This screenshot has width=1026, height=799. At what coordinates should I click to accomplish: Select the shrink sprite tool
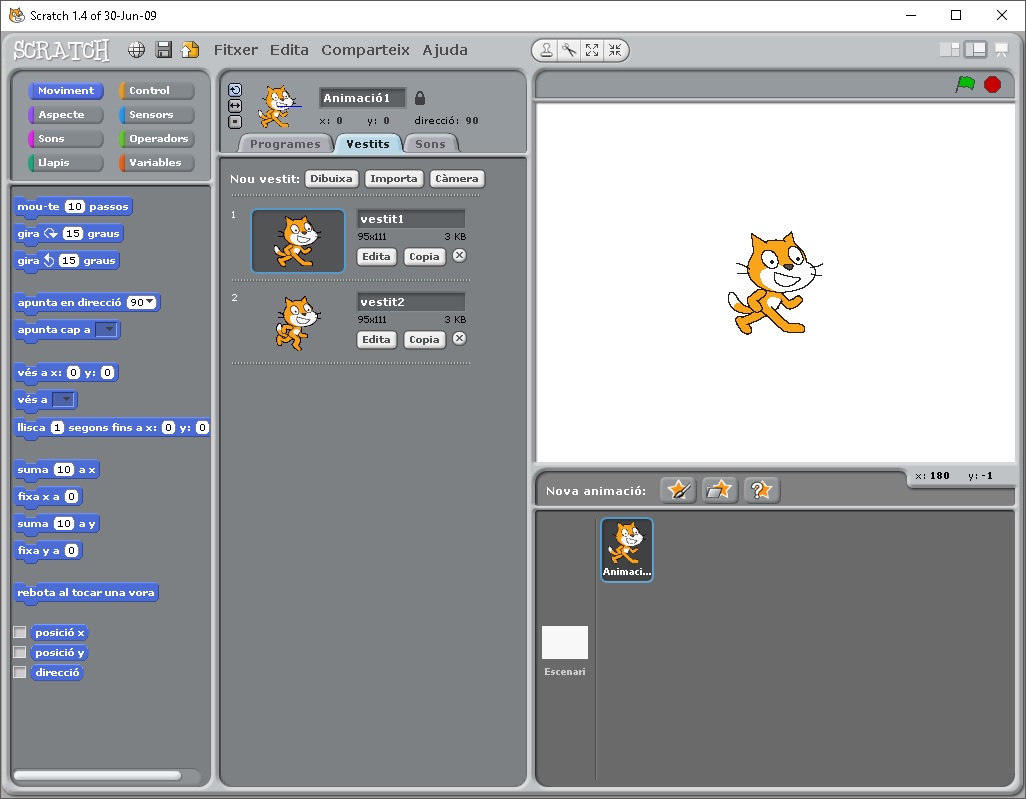(615, 50)
